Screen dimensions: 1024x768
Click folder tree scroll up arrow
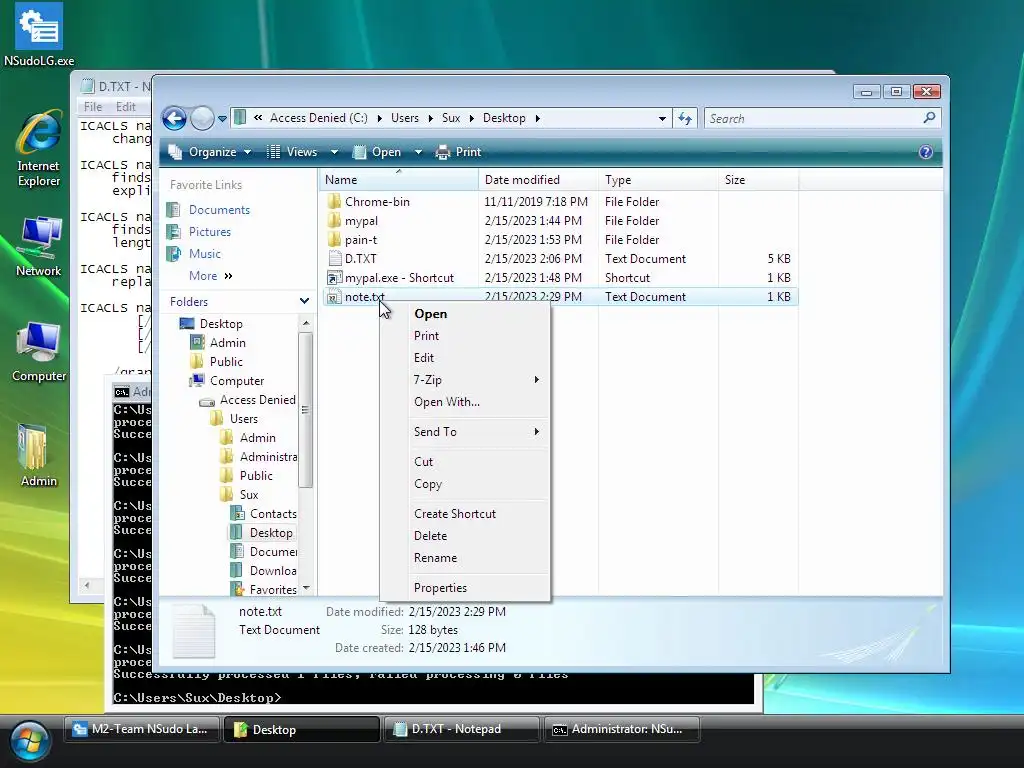pos(306,324)
